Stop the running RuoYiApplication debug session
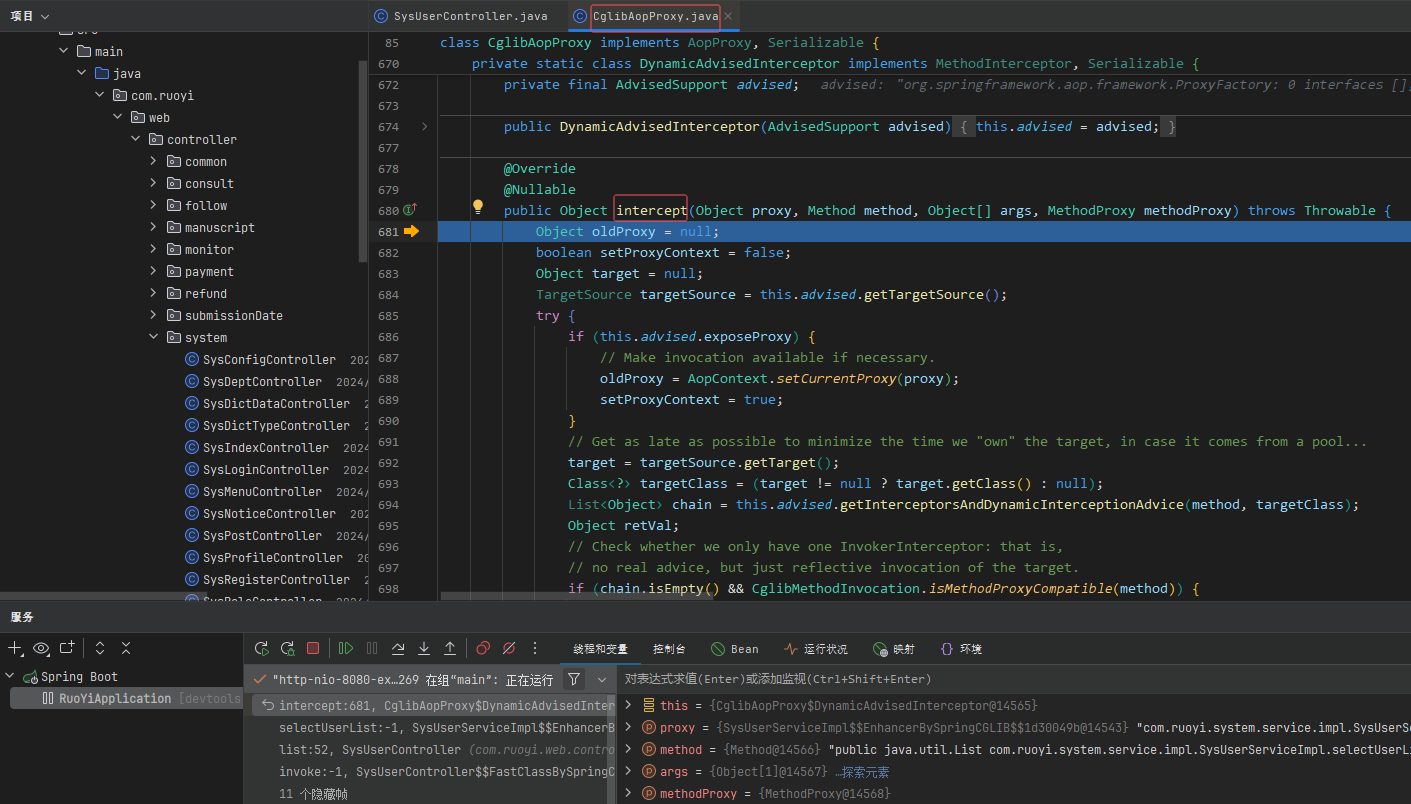The width and height of the screenshot is (1411, 804). click(313, 648)
